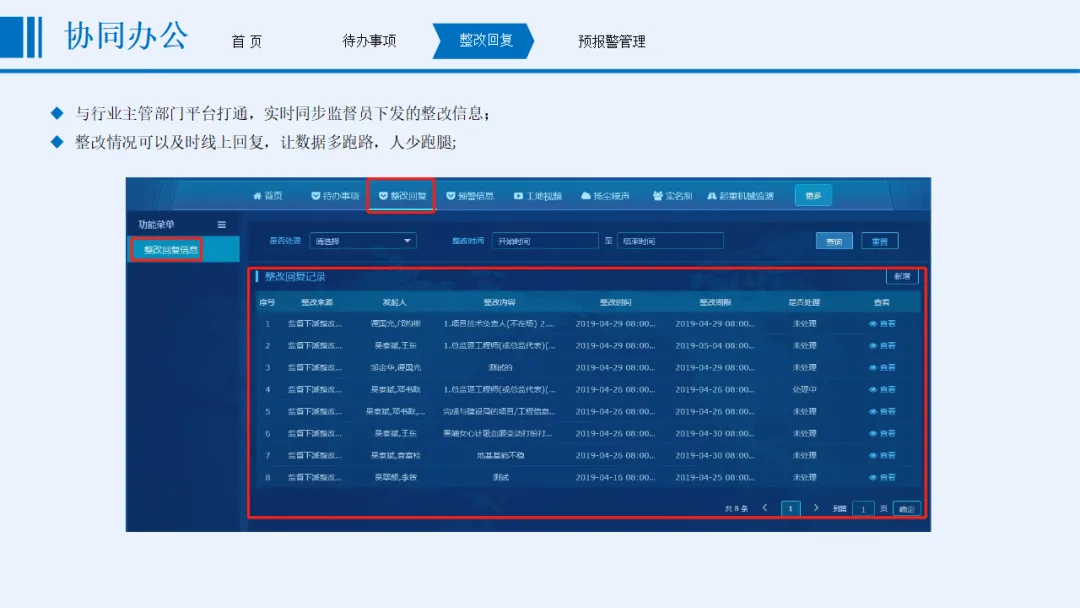1080x608 pixels.
Task: View row 2 record via eye icon
Action: 882,346
